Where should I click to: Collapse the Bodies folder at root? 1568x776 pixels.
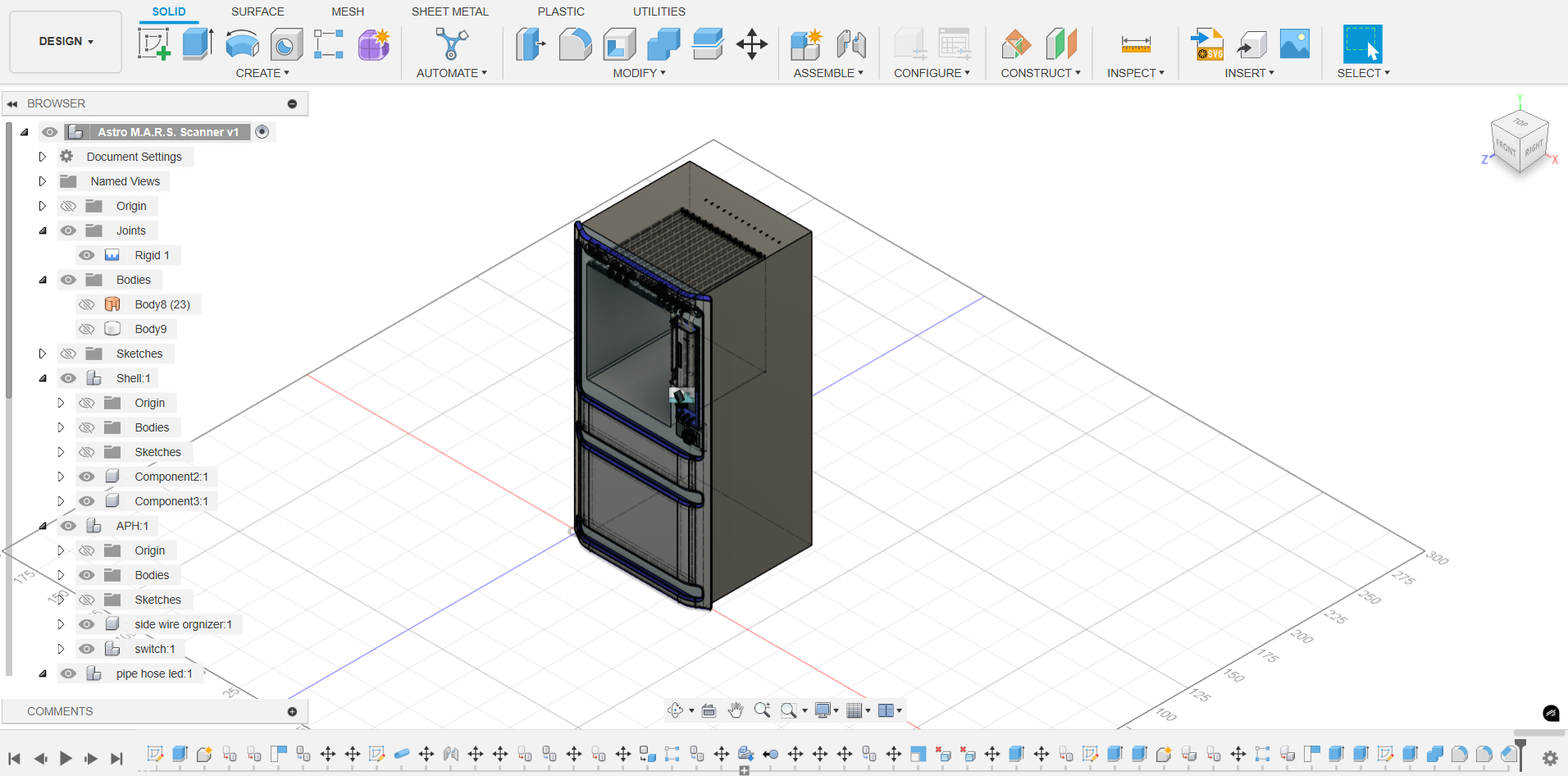point(43,280)
